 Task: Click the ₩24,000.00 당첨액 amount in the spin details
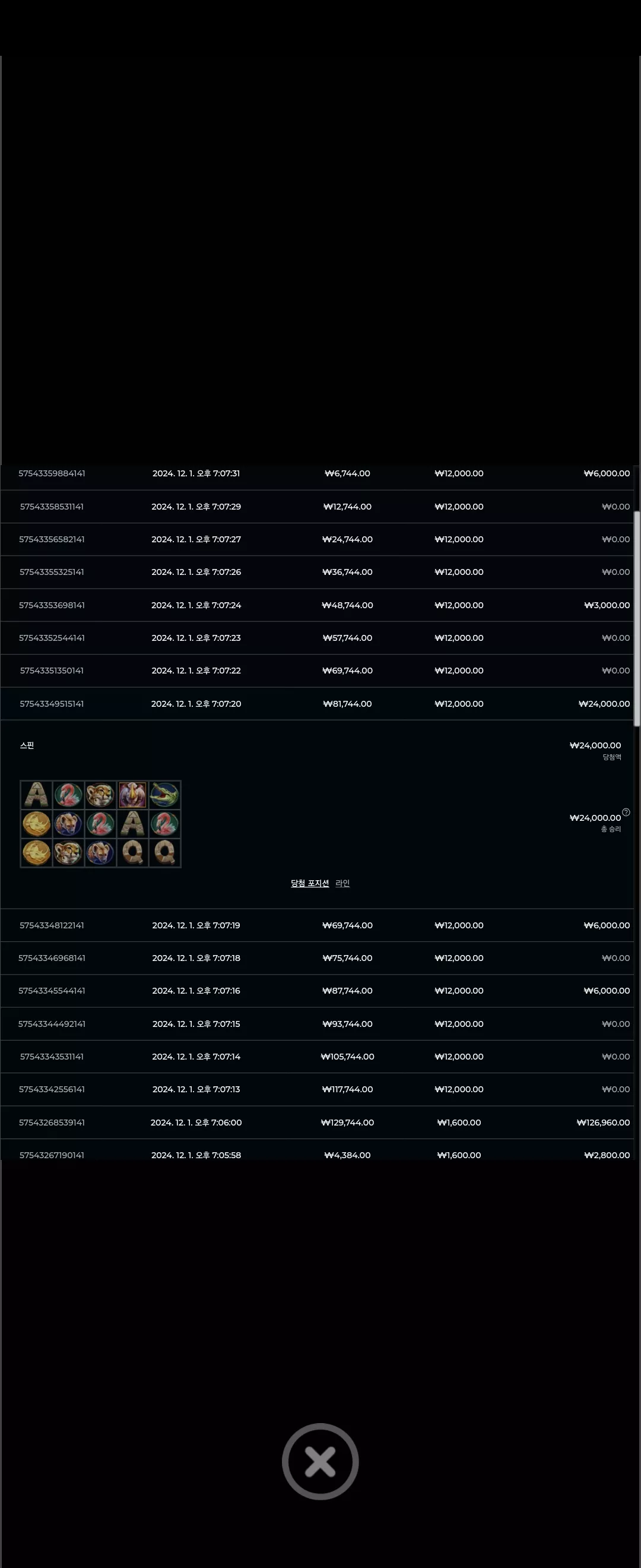[595, 745]
